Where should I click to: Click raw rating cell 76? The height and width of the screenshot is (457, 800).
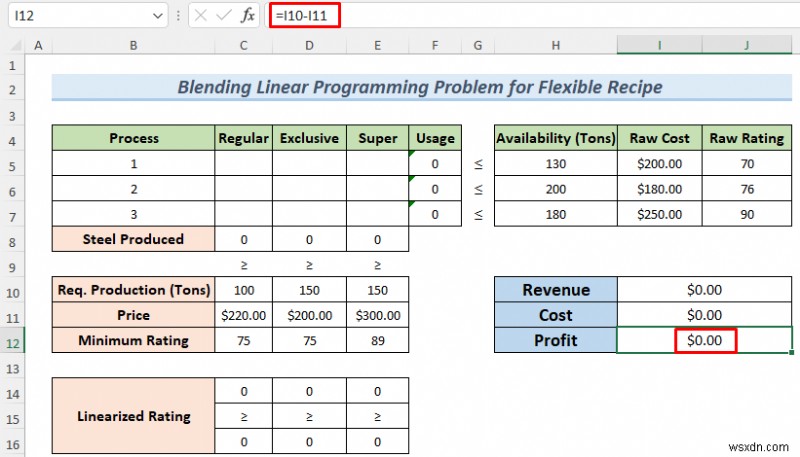coord(747,189)
